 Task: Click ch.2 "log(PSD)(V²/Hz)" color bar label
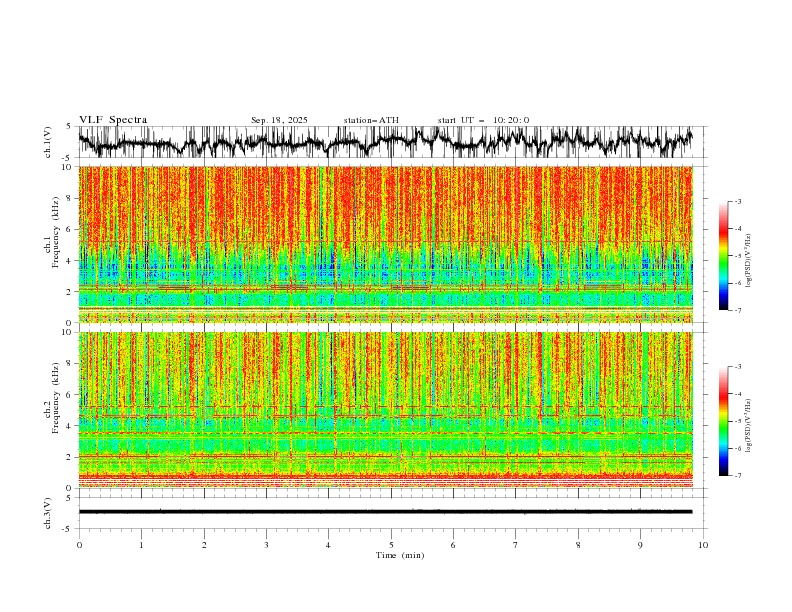click(x=748, y=425)
